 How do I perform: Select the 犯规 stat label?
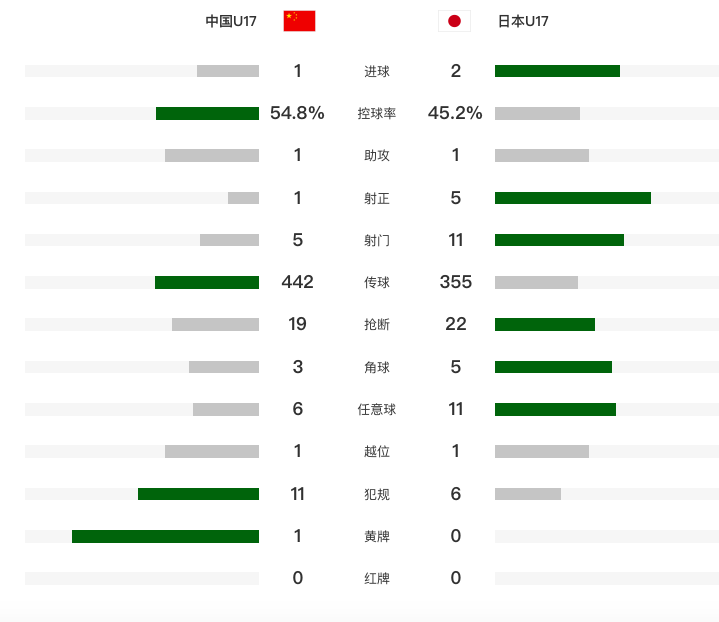[377, 494]
